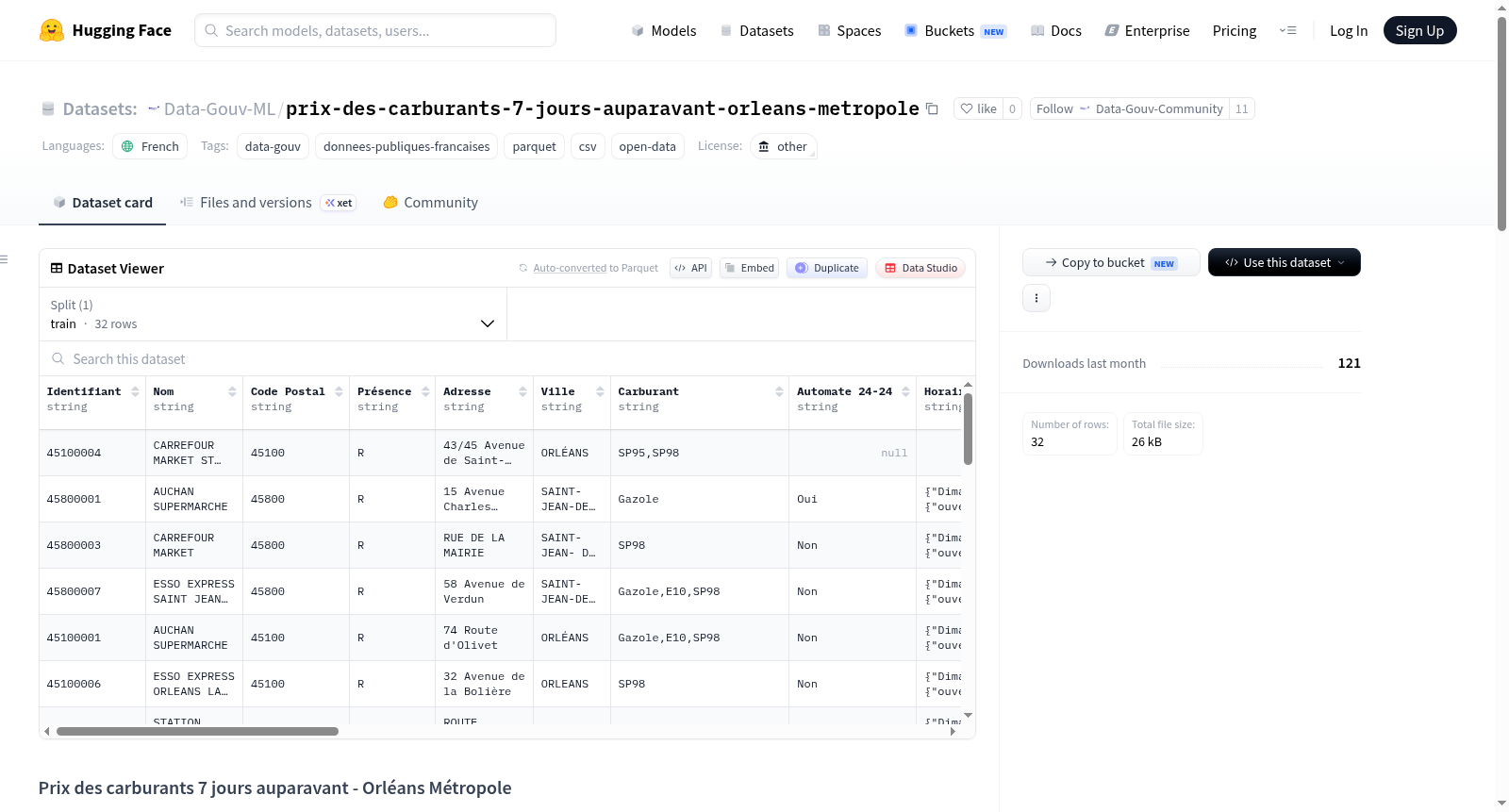Toggle the left sidebar collapse icon
The height and width of the screenshot is (812, 1509).
coord(4,258)
